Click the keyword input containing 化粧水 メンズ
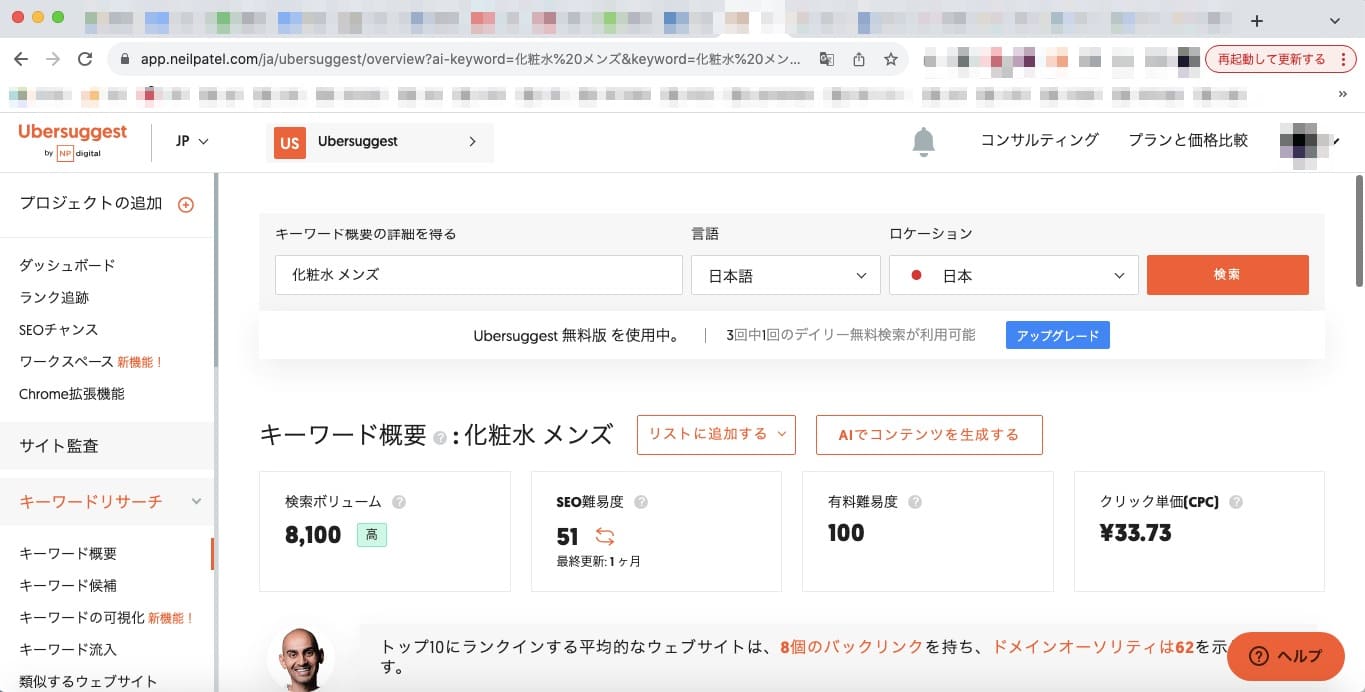The image size is (1365, 692). coord(478,275)
